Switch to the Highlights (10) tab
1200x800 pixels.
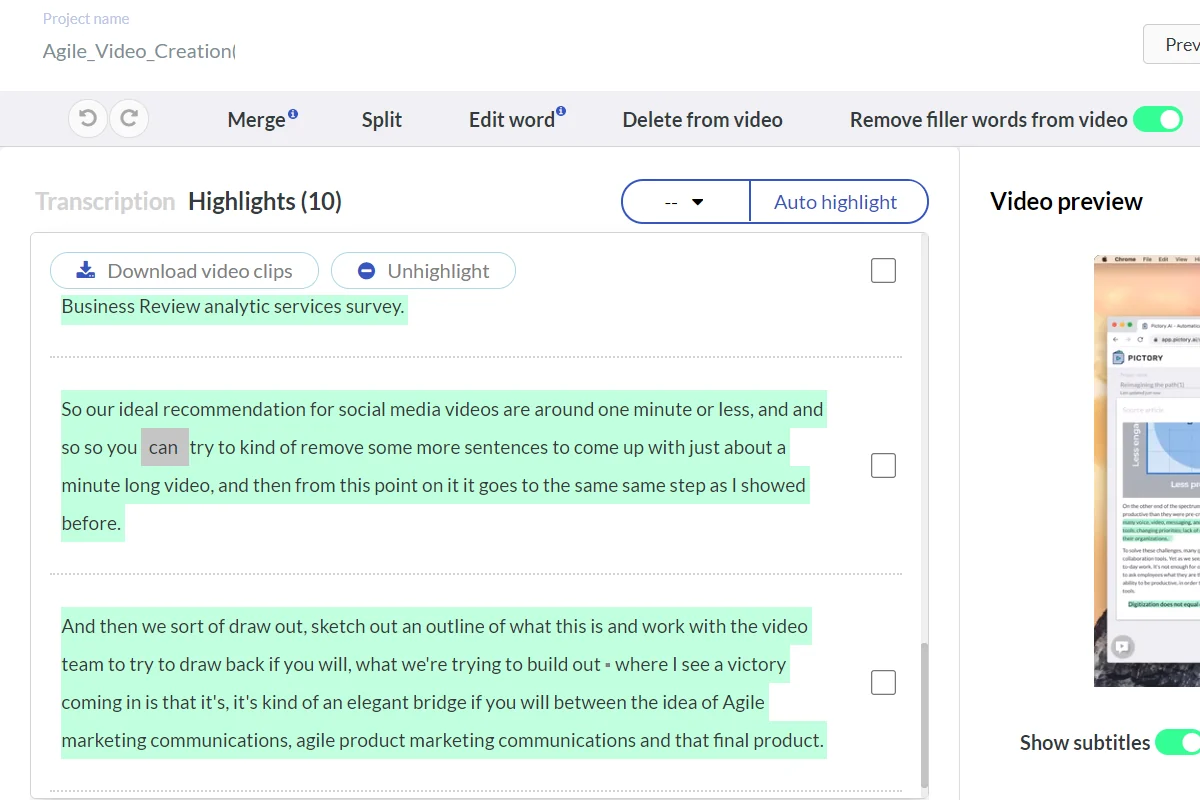click(265, 202)
